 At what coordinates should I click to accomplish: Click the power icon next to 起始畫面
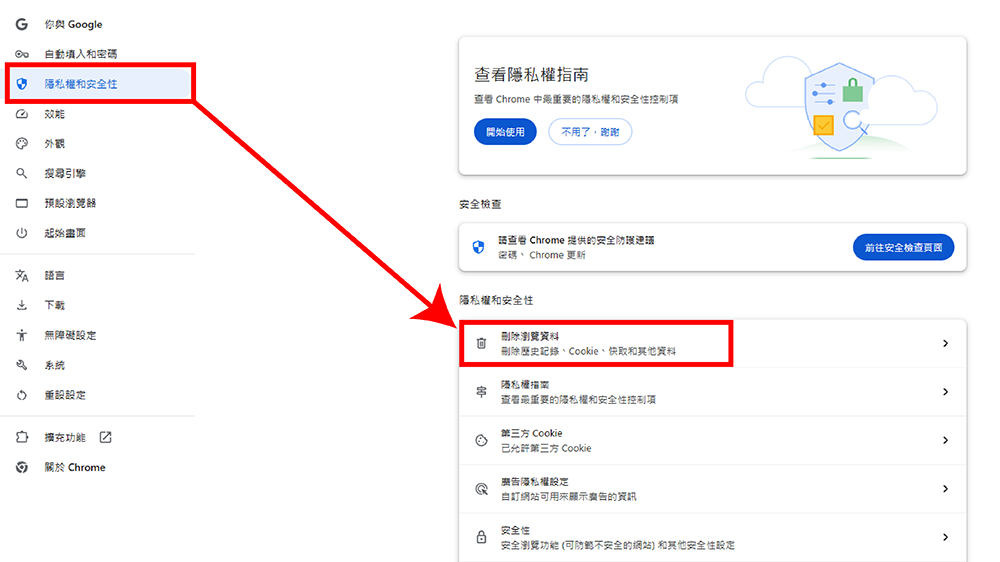point(21,233)
